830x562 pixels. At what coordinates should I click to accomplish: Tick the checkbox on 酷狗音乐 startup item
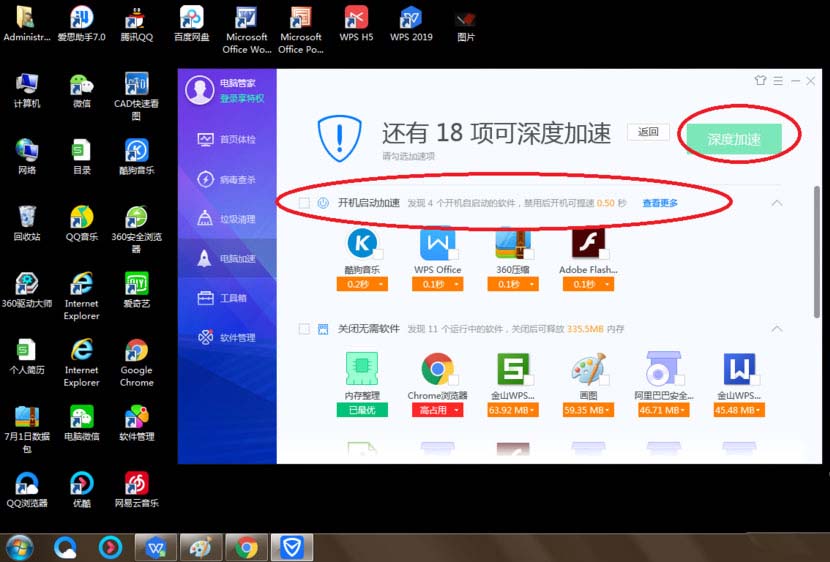pyautogui.click(x=378, y=254)
